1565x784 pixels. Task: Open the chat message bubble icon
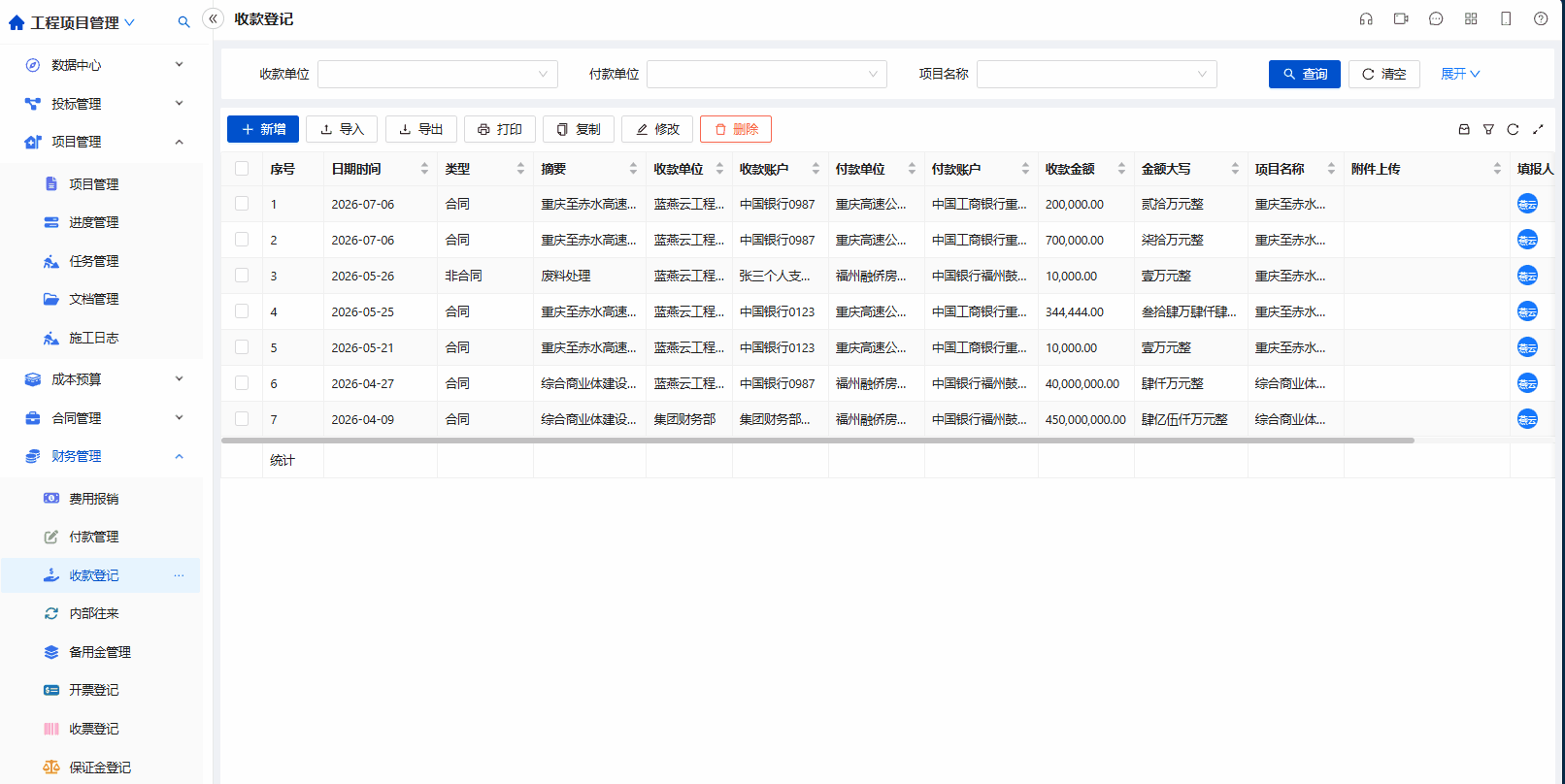pyautogui.click(x=1436, y=18)
